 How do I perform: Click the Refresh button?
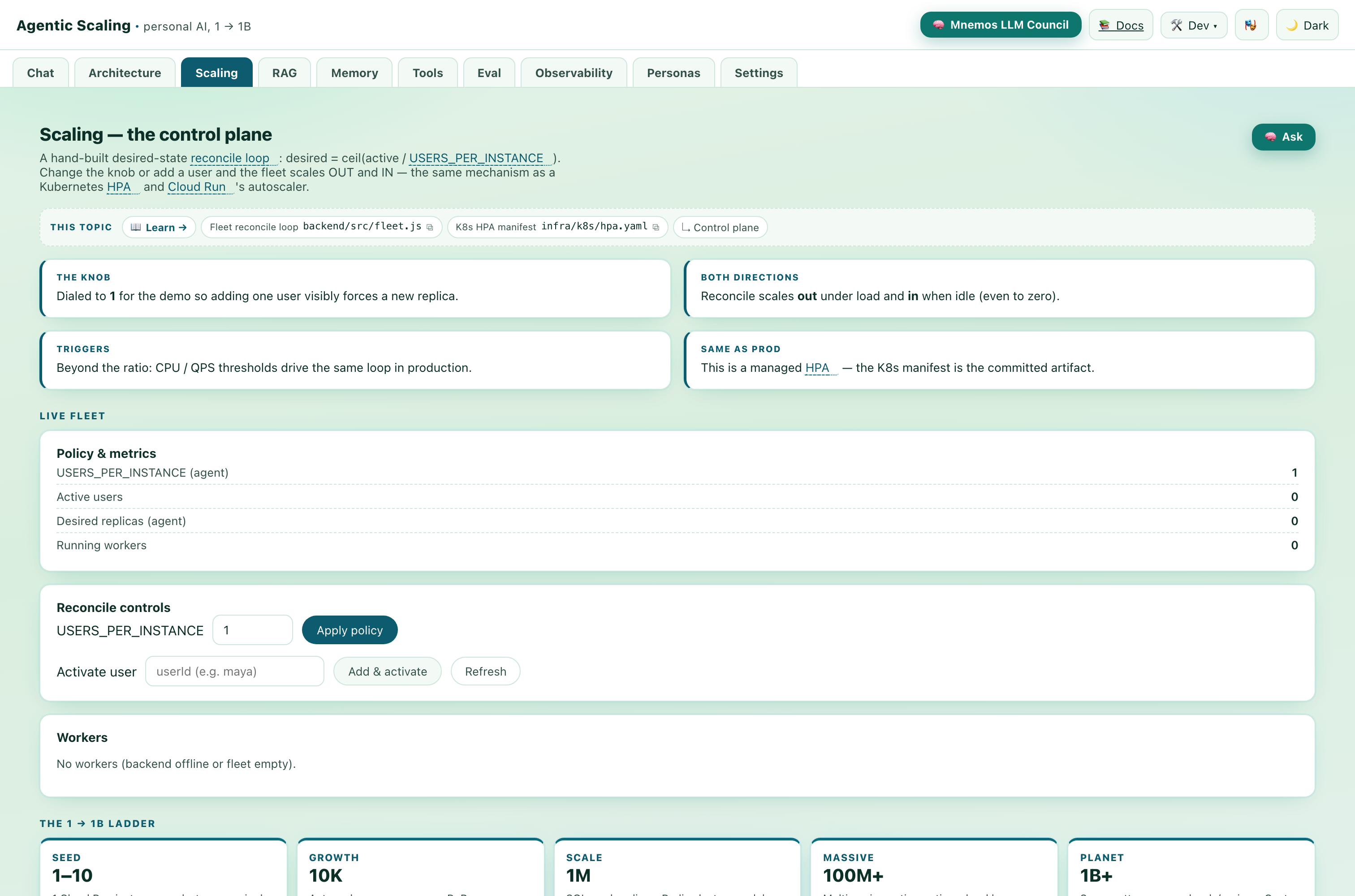[x=485, y=672]
